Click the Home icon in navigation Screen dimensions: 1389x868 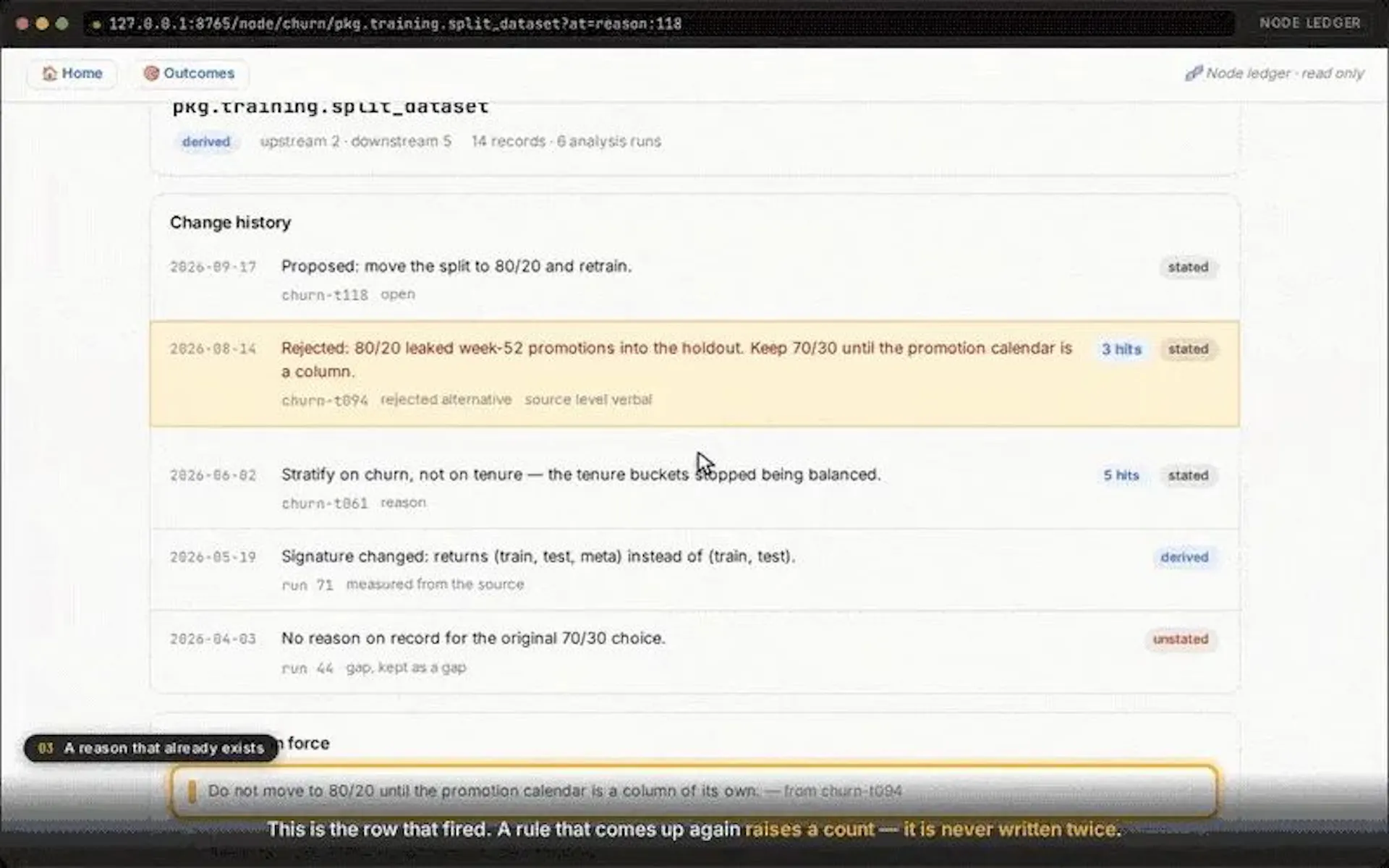(49, 73)
